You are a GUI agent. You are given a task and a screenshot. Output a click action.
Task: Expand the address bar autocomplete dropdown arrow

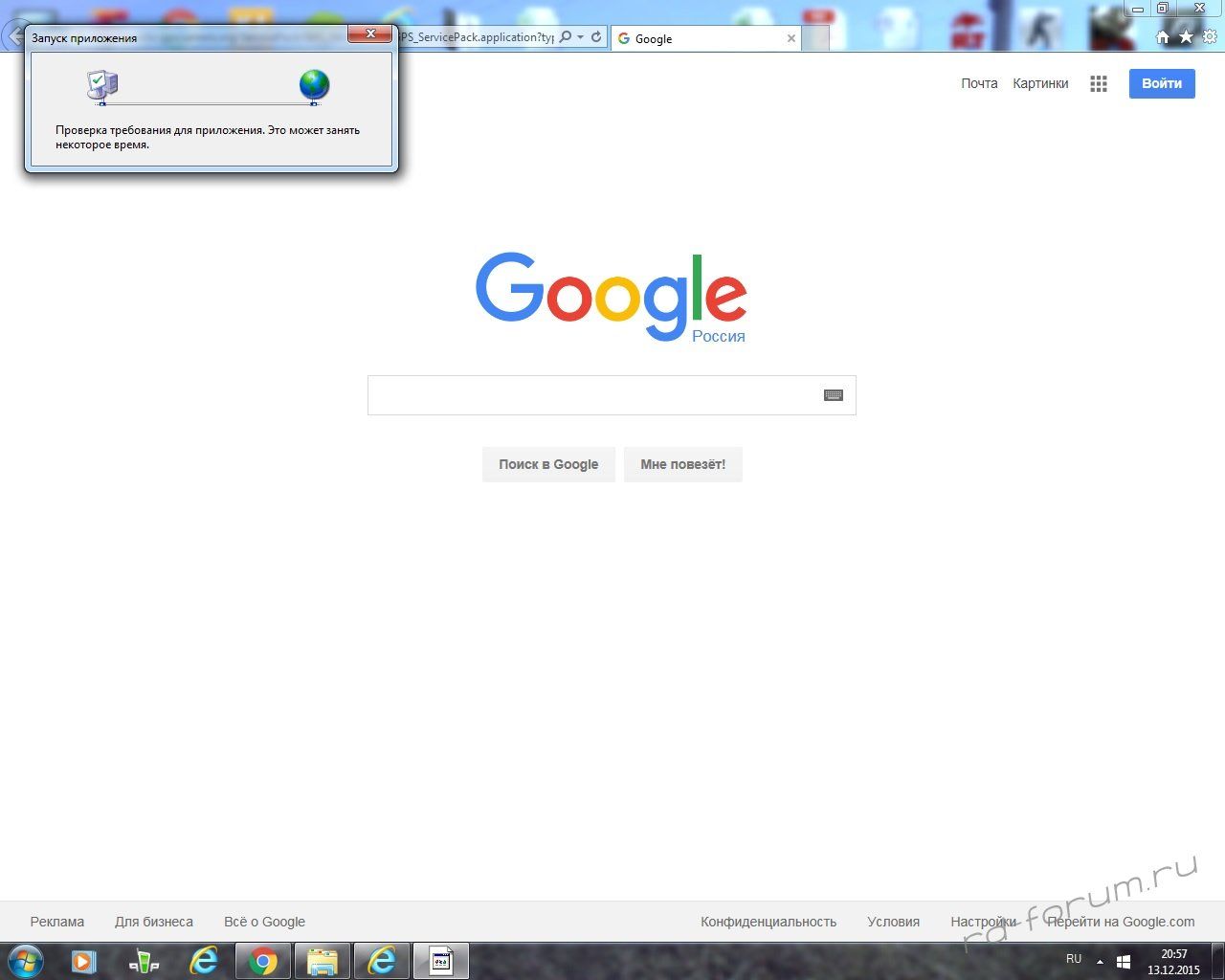(x=580, y=37)
